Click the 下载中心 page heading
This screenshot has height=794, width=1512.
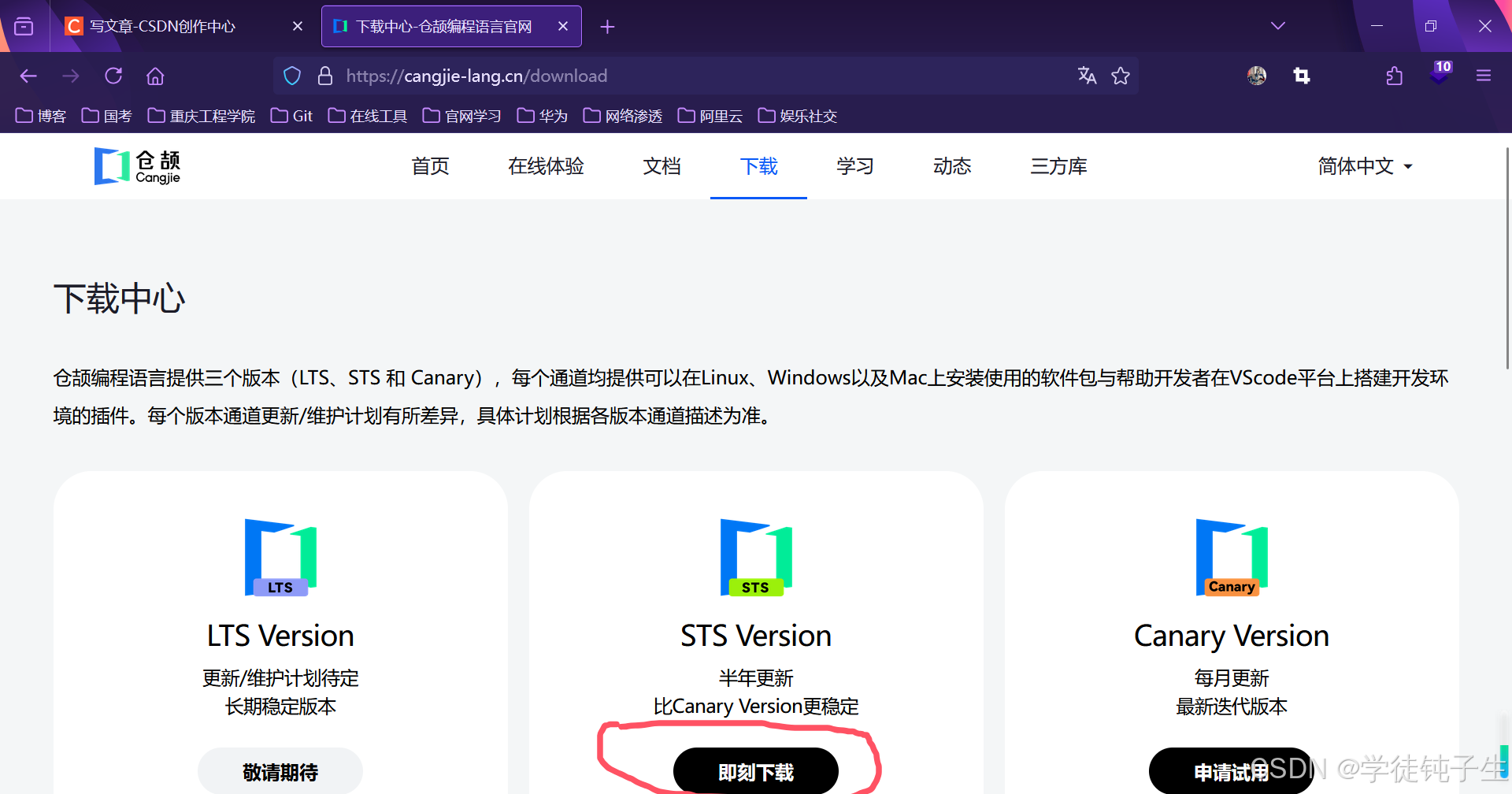pyautogui.click(x=120, y=299)
